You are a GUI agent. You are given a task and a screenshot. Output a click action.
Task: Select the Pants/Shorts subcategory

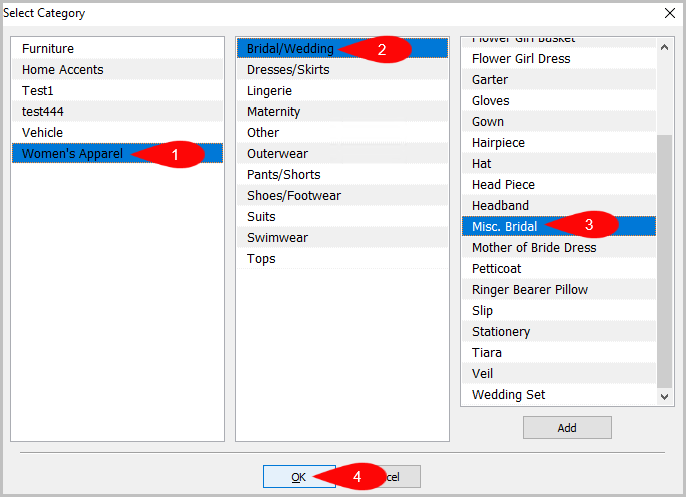click(x=342, y=174)
